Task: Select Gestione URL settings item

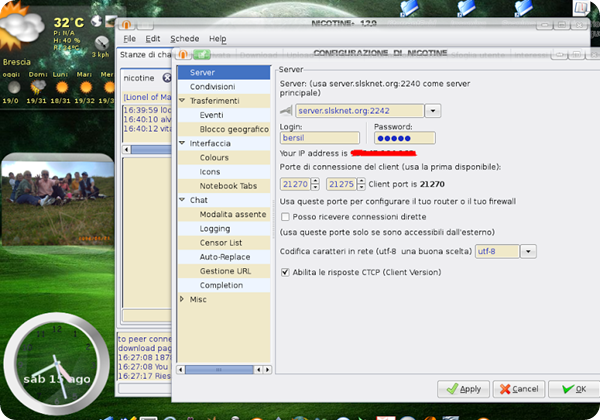Action: point(224,271)
